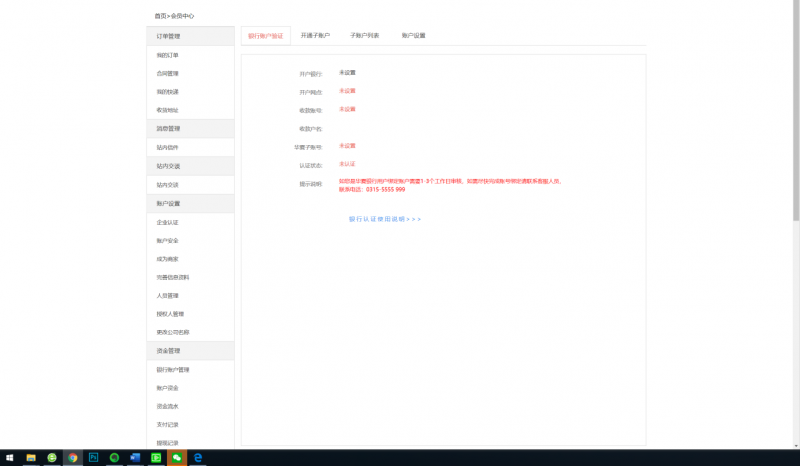Click the 提示说明 label
Viewport: 800px width, 466px height.
point(311,184)
